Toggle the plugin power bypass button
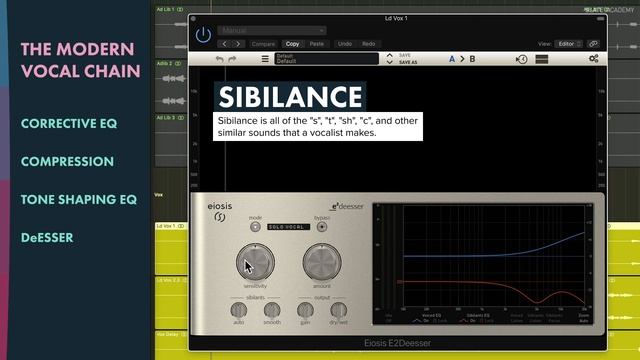The image size is (640, 360). (203, 35)
